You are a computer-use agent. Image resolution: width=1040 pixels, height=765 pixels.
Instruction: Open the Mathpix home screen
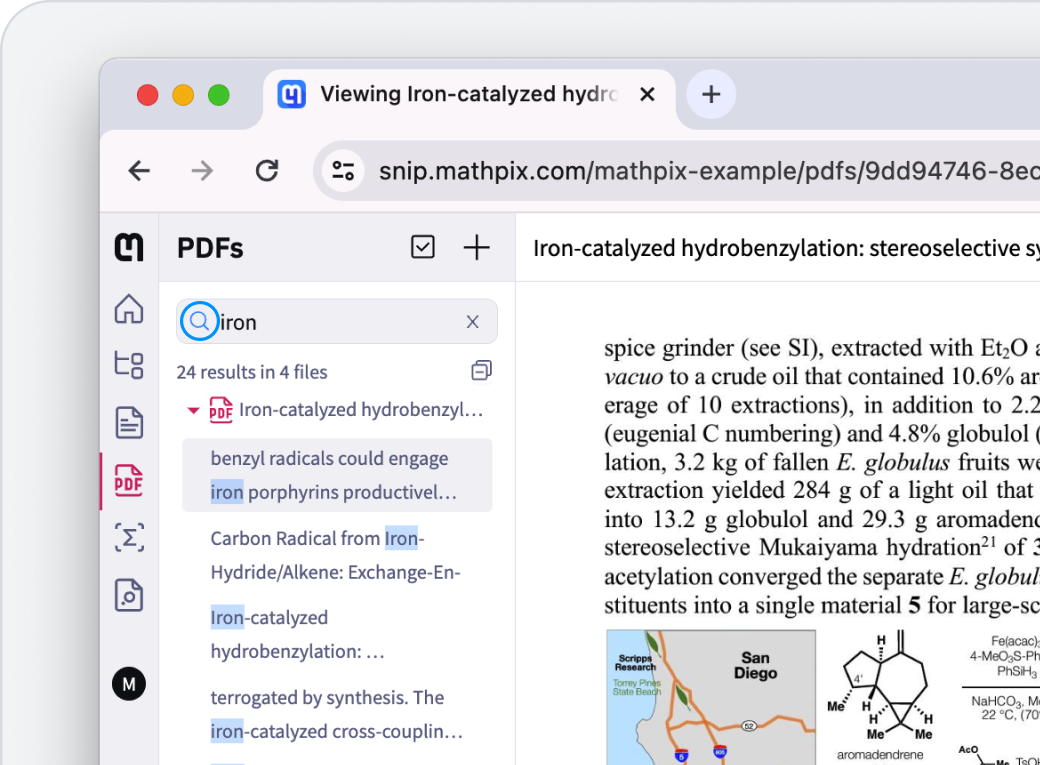tap(129, 310)
